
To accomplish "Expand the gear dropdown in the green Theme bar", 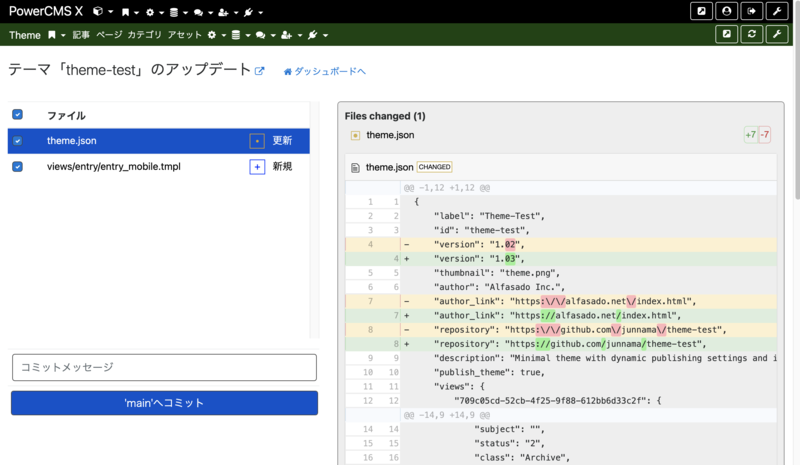I will click(x=216, y=35).
